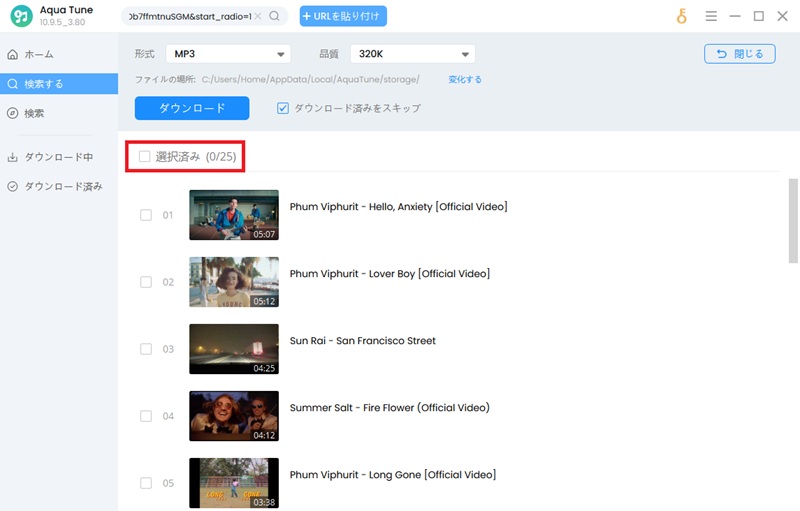
Task: Click San Francisco Street thumbnail
Action: point(234,349)
